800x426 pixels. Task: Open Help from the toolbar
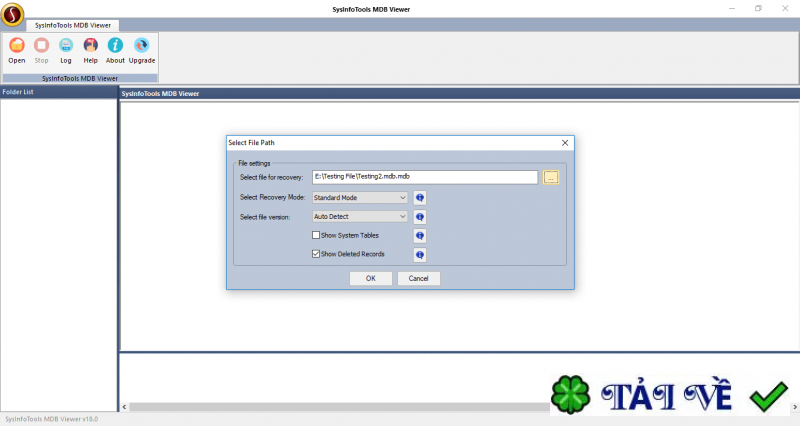pyautogui.click(x=90, y=51)
